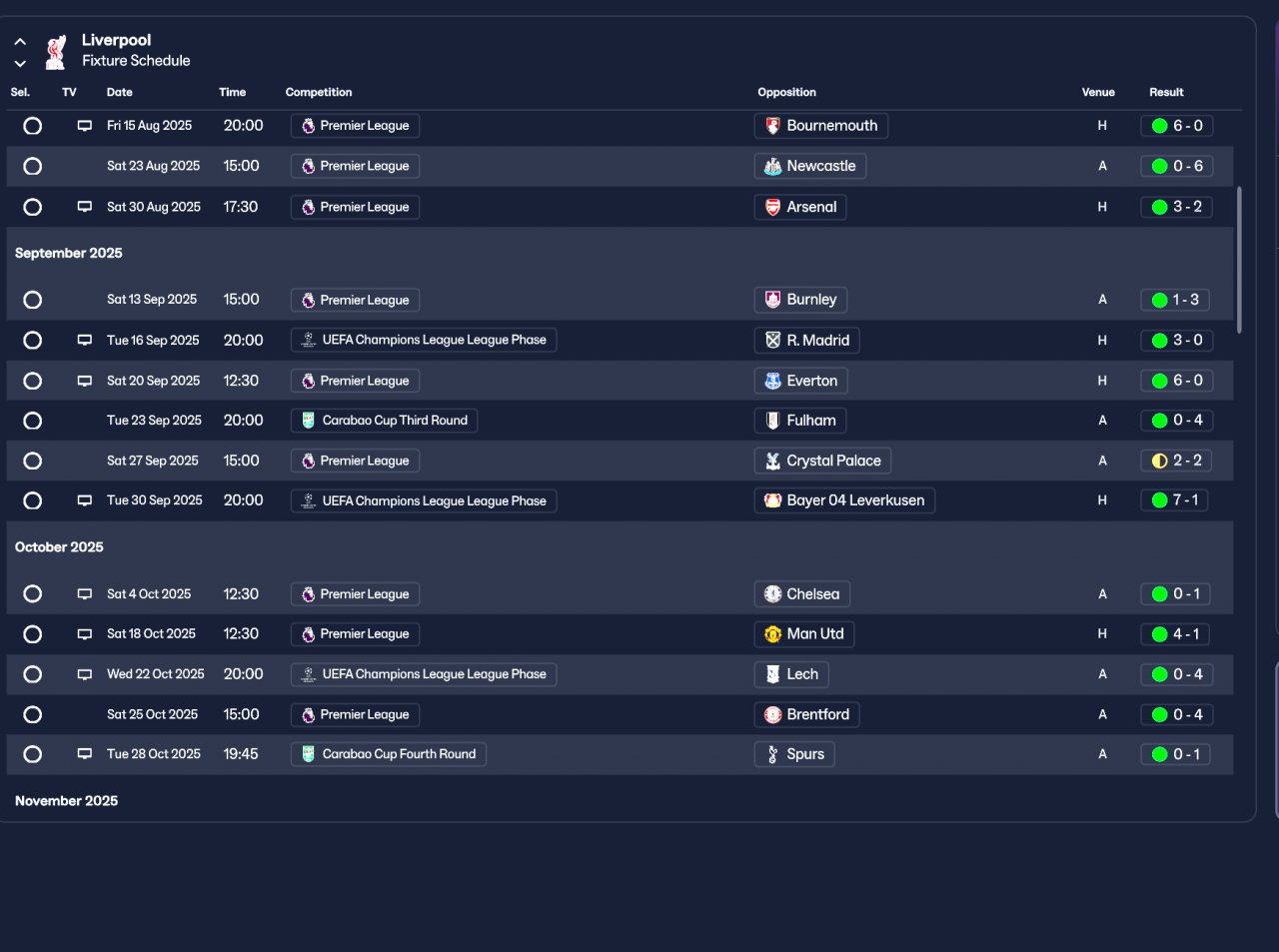Select the Sat 27 Sep Crystal Palace fixture radio button

pos(33,461)
